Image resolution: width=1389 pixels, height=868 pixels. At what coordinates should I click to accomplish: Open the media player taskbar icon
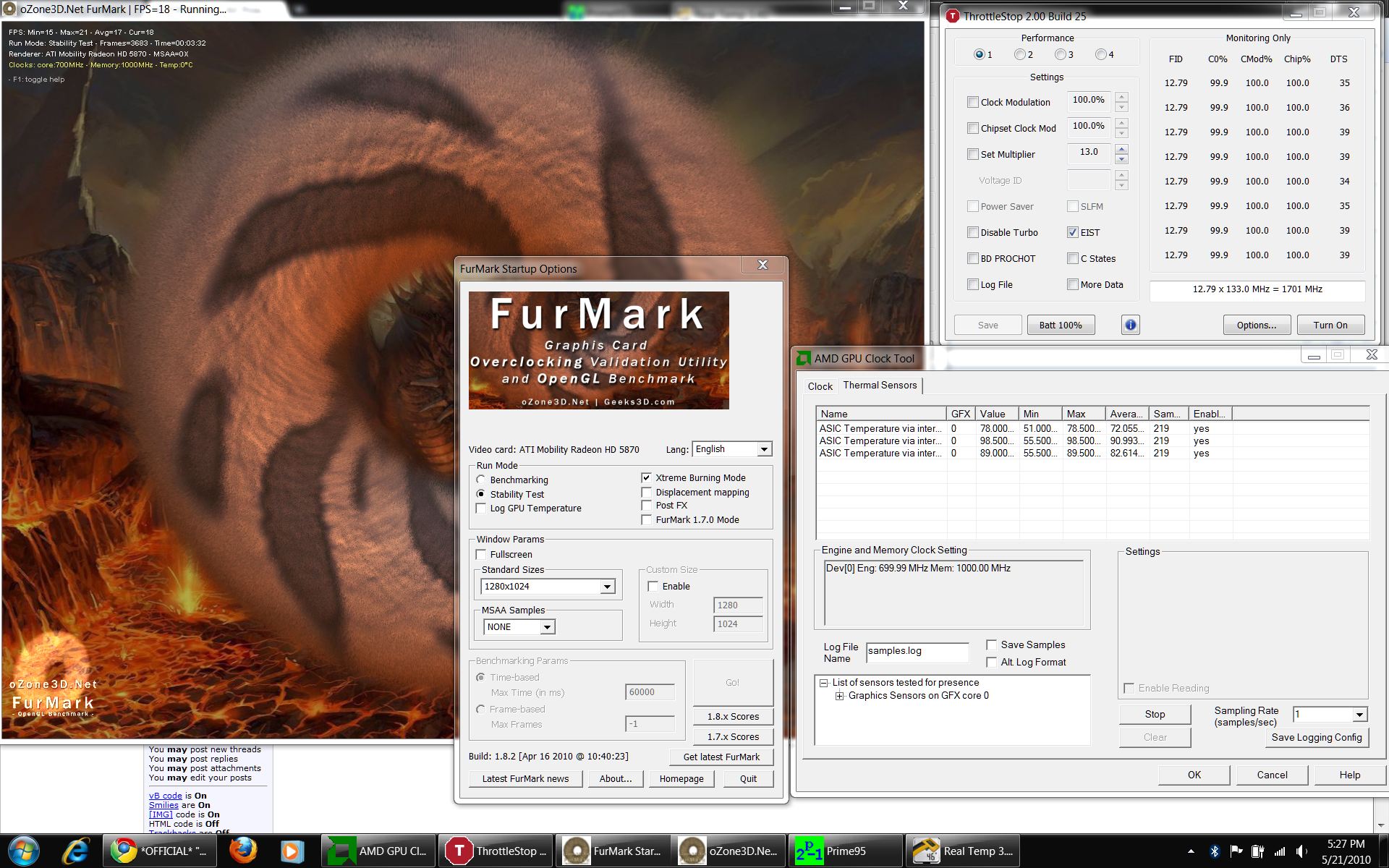pyautogui.click(x=292, y=851)
